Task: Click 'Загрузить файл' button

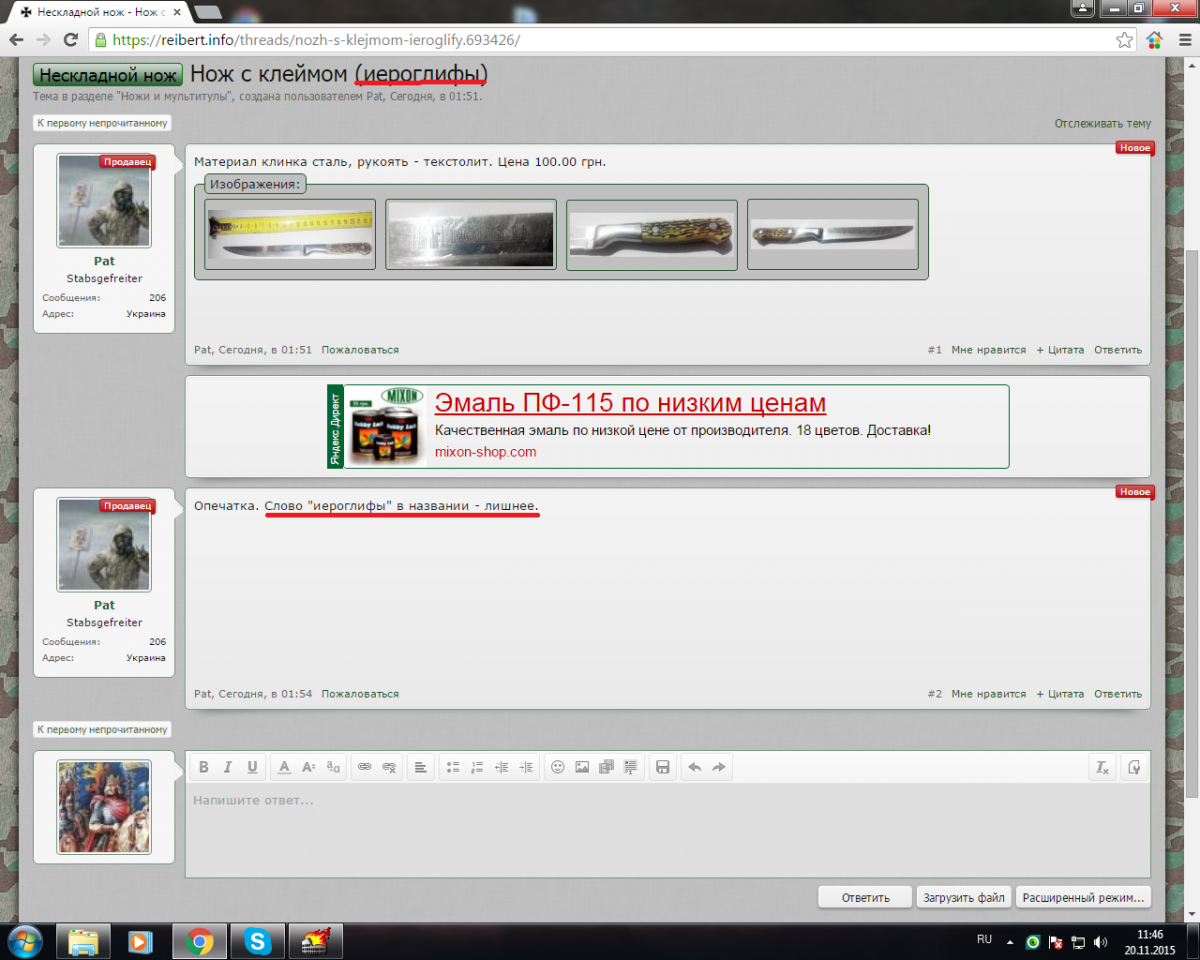Action: tap(964, 897)
